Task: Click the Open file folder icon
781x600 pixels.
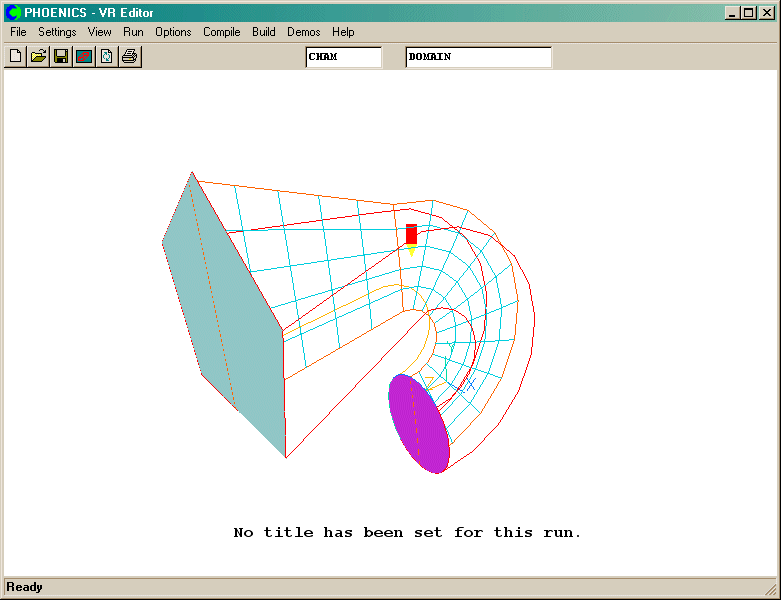Action: (38, 56)
